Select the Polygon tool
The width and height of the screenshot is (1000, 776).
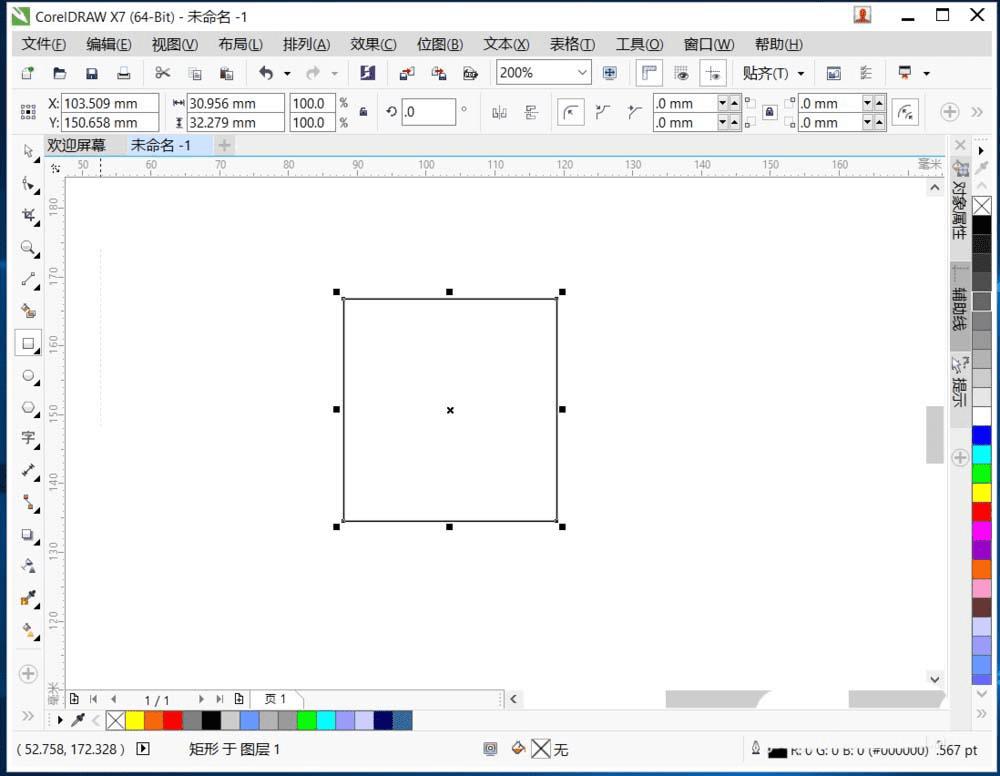point(28,408)
